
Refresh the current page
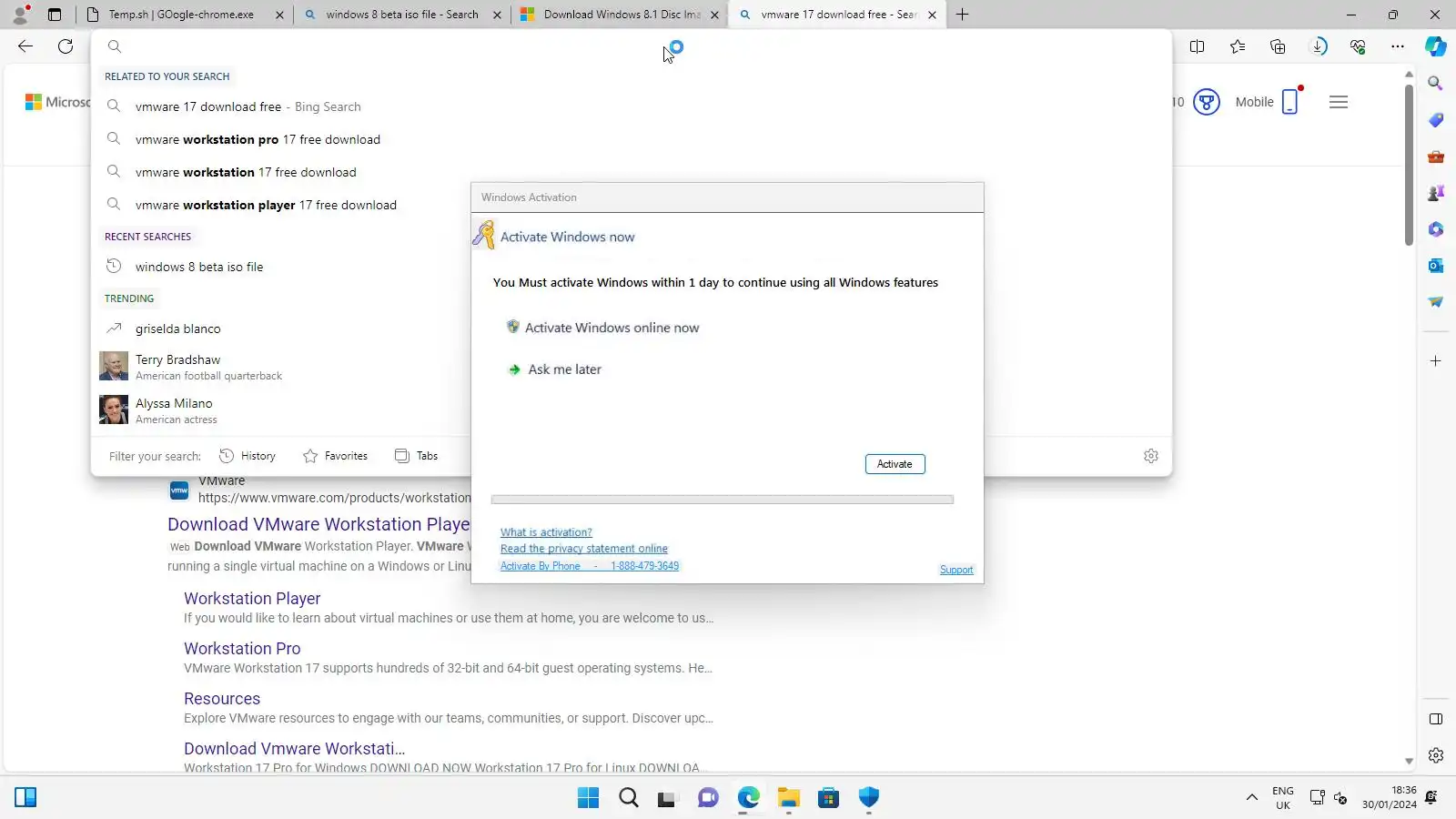[x=66, y=46]
